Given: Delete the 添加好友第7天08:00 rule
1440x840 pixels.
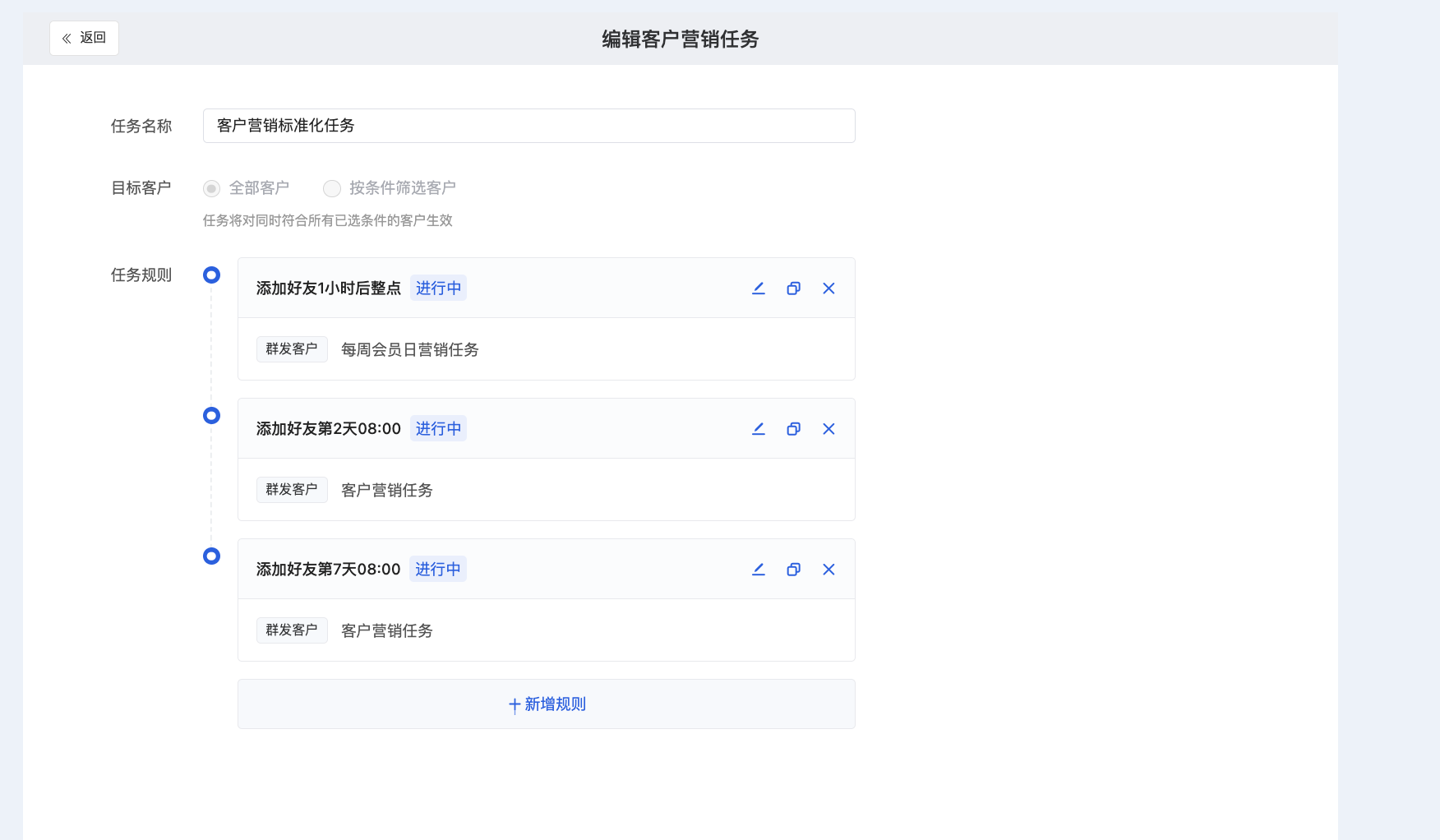Looking at the screenshot, I should (x=828, y=570).
